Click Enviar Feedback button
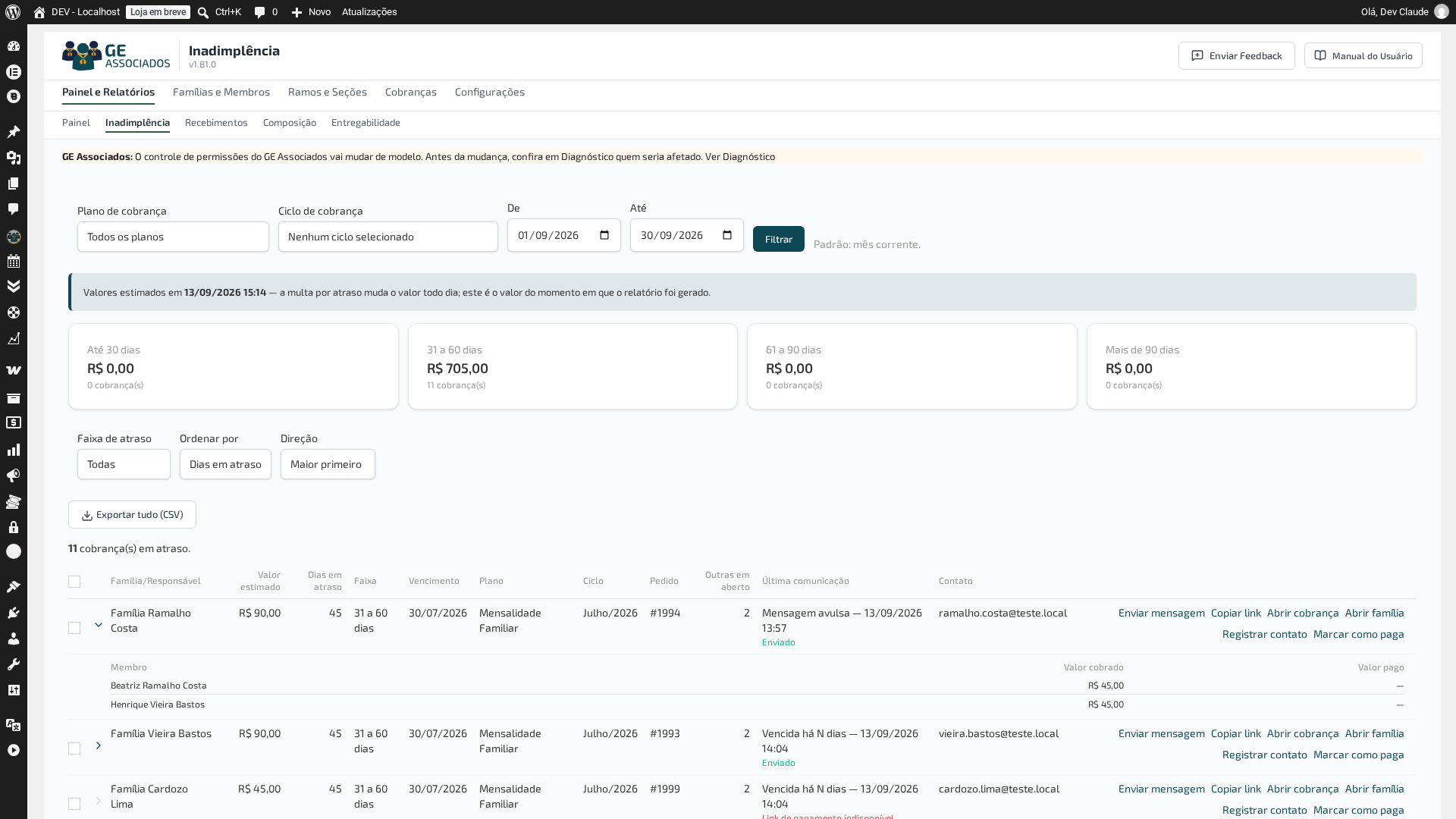The image size is (1456, 819). [1237, 55]
